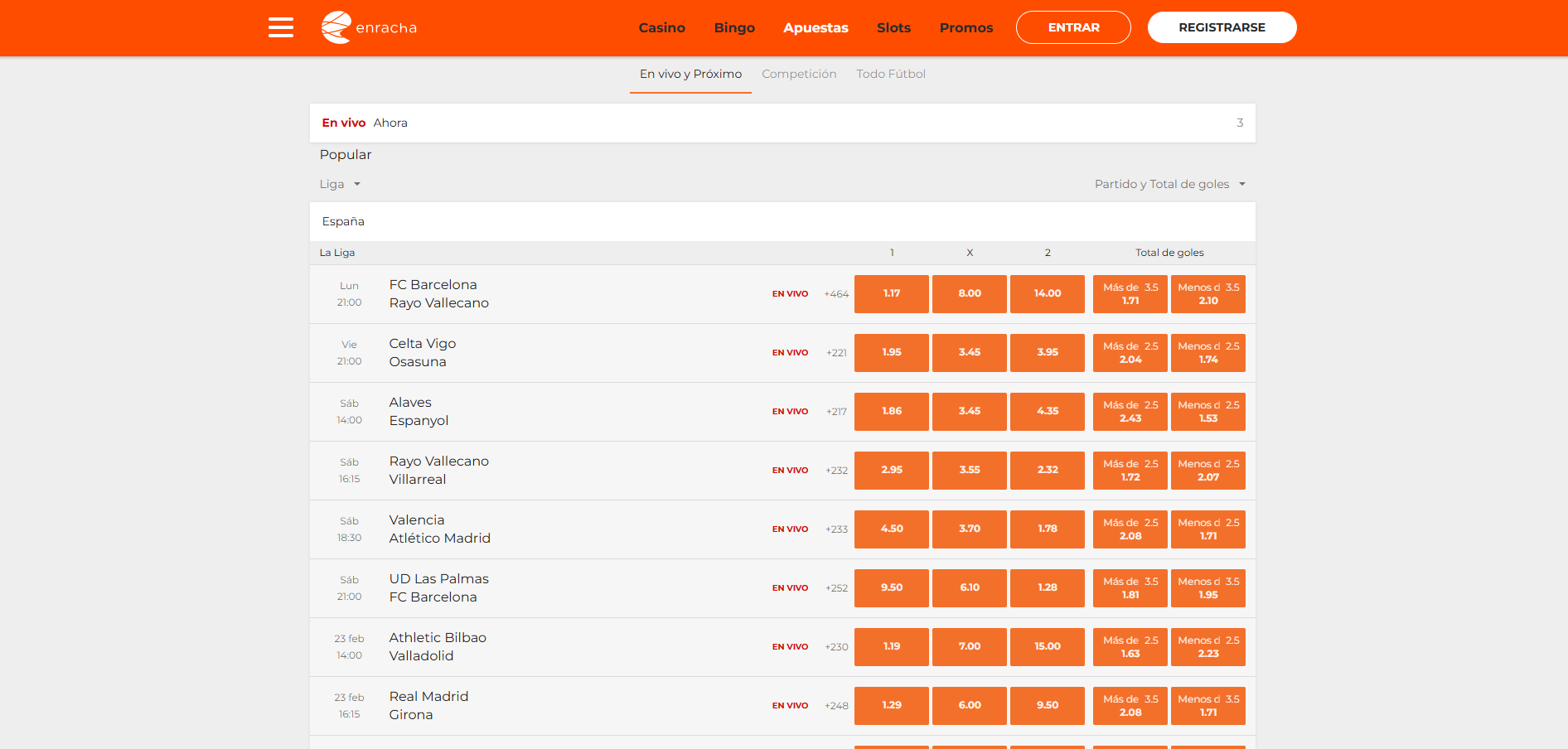This screenshot has width=1568, height=749.
Task: Go to Apuestas section
Action: (x=815, y=27)
